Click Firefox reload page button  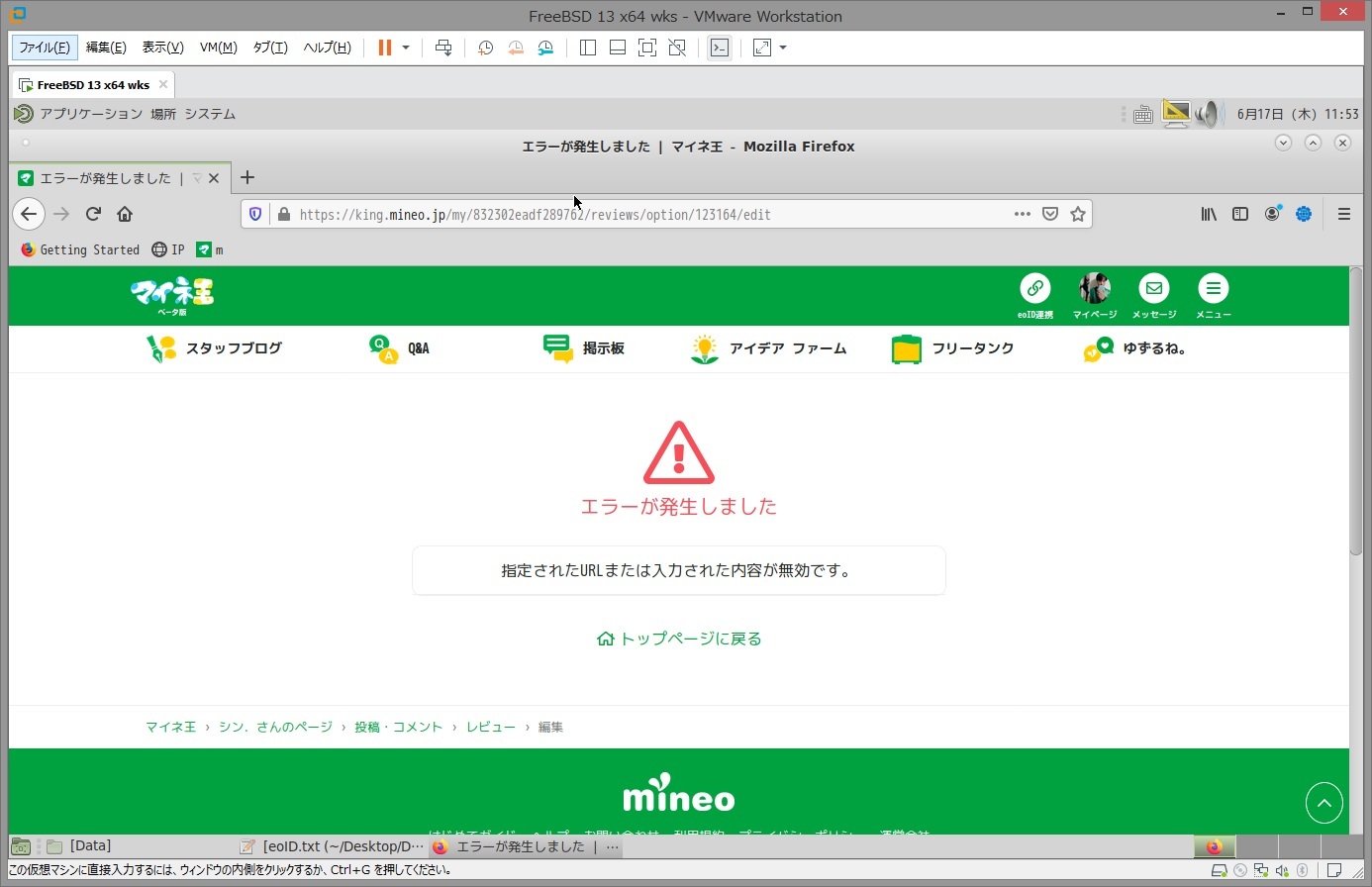tap(93, 214)
